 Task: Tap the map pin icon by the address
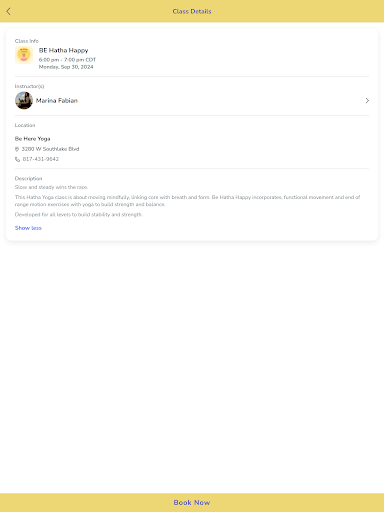(17, 149)
